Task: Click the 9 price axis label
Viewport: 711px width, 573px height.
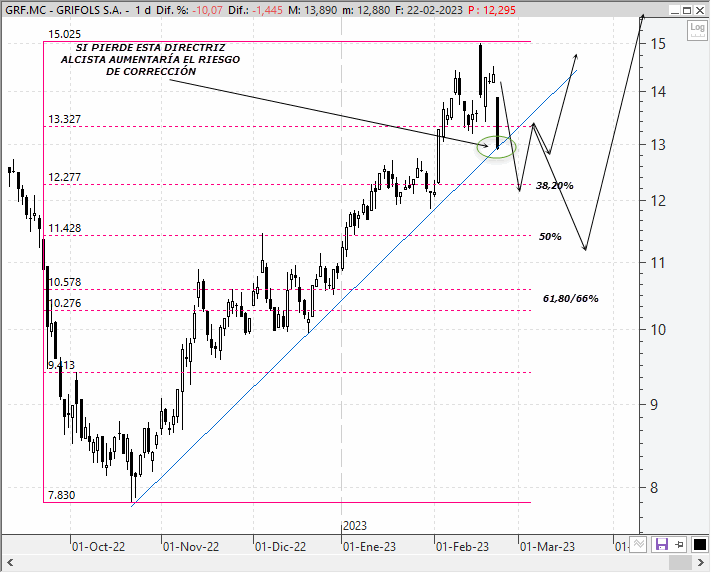Action: pos(653,405)
